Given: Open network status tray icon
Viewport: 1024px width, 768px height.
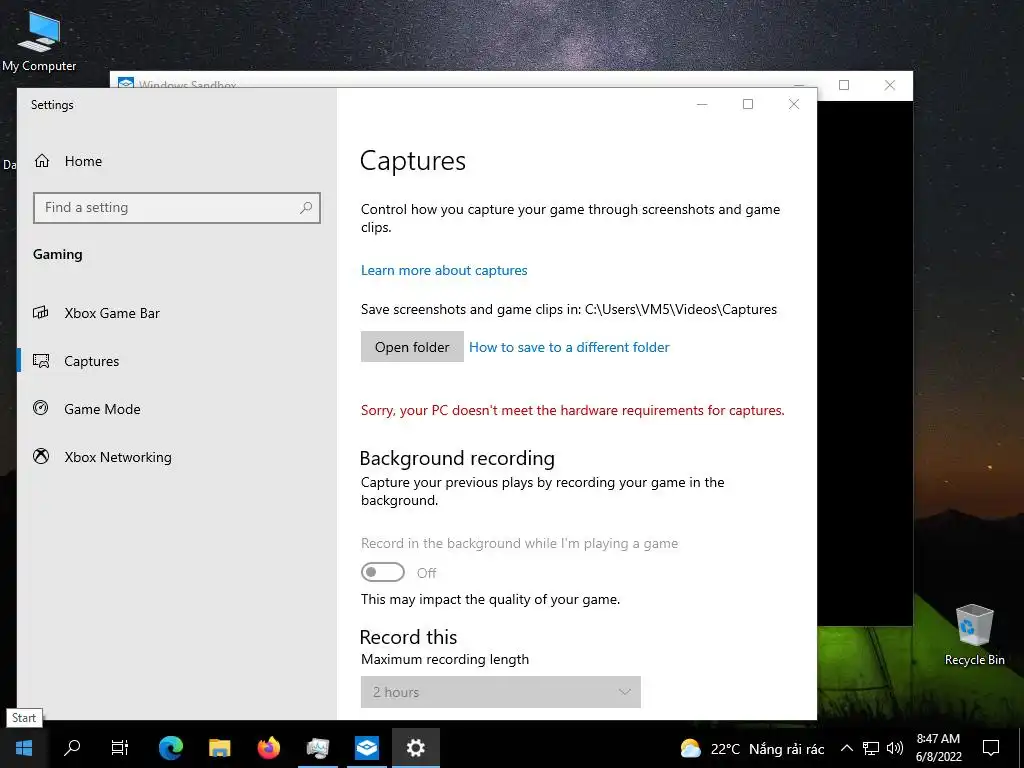Looking at the screenshot, I should (871, 748).
